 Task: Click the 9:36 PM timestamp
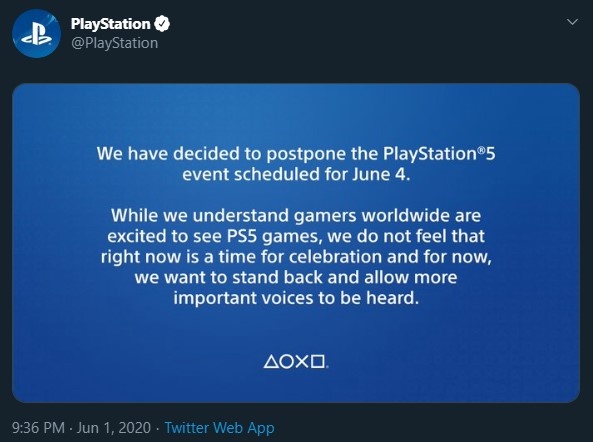click(x=38, y=428)
